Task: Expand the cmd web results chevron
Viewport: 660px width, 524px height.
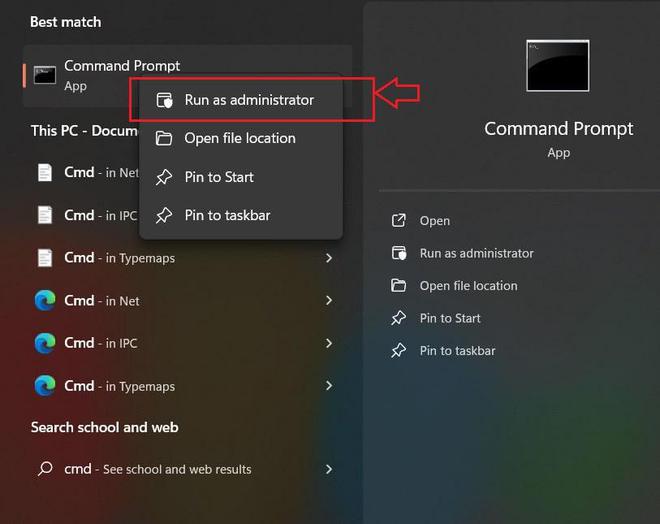Action: pos(329,469)
